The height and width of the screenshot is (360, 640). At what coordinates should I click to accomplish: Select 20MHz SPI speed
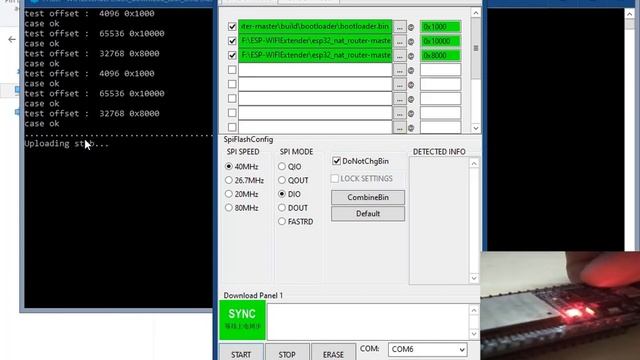(x=229, y=194)
